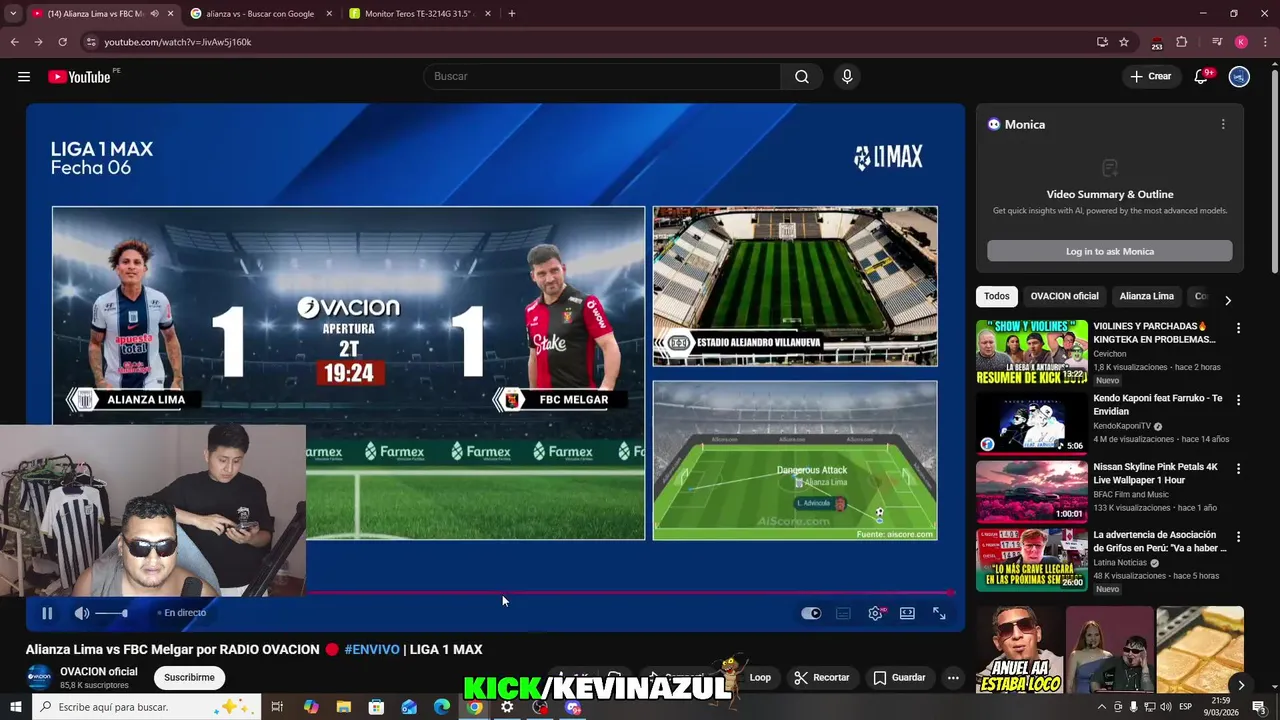The height and width of the screenshot is (720, 1280).
Task: Open YouTube notifications bell
Action: click(x=1201, y=77)
